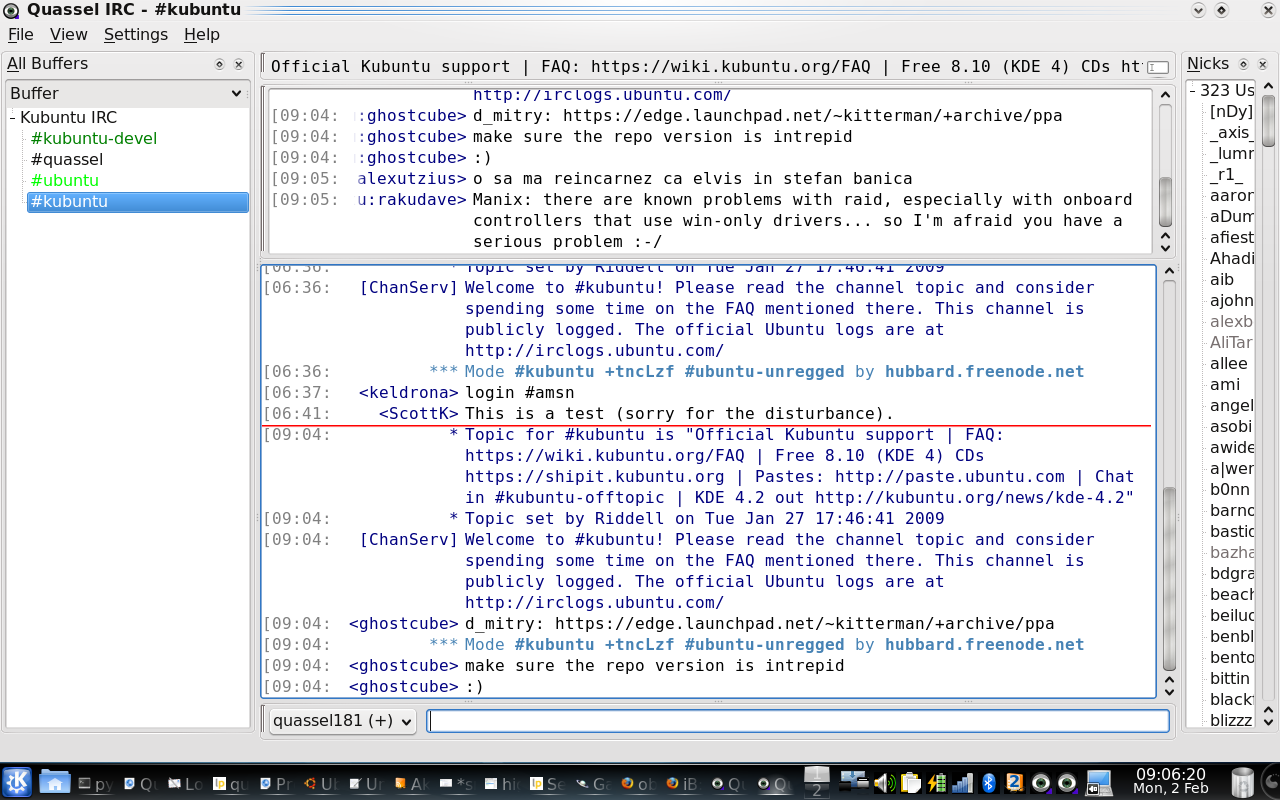
Task: Open the http://paste.ubuntu.com link
Action: [950, 476]
